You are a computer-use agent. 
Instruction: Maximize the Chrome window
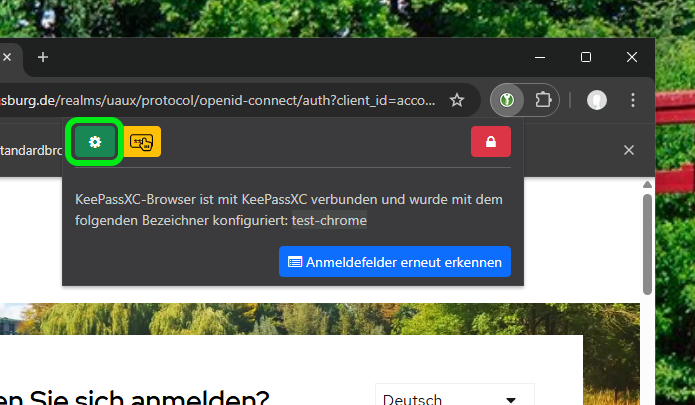click(586, 57)
